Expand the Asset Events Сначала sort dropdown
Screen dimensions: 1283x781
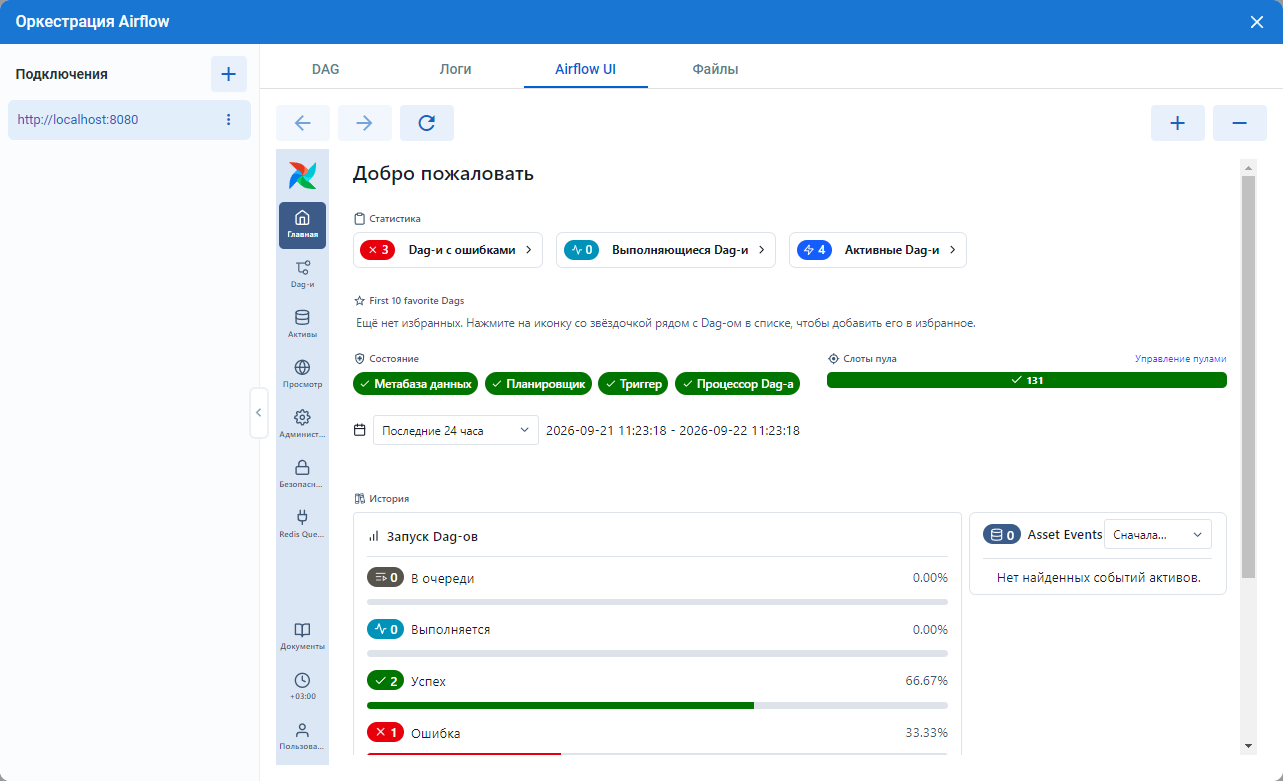1157,535
